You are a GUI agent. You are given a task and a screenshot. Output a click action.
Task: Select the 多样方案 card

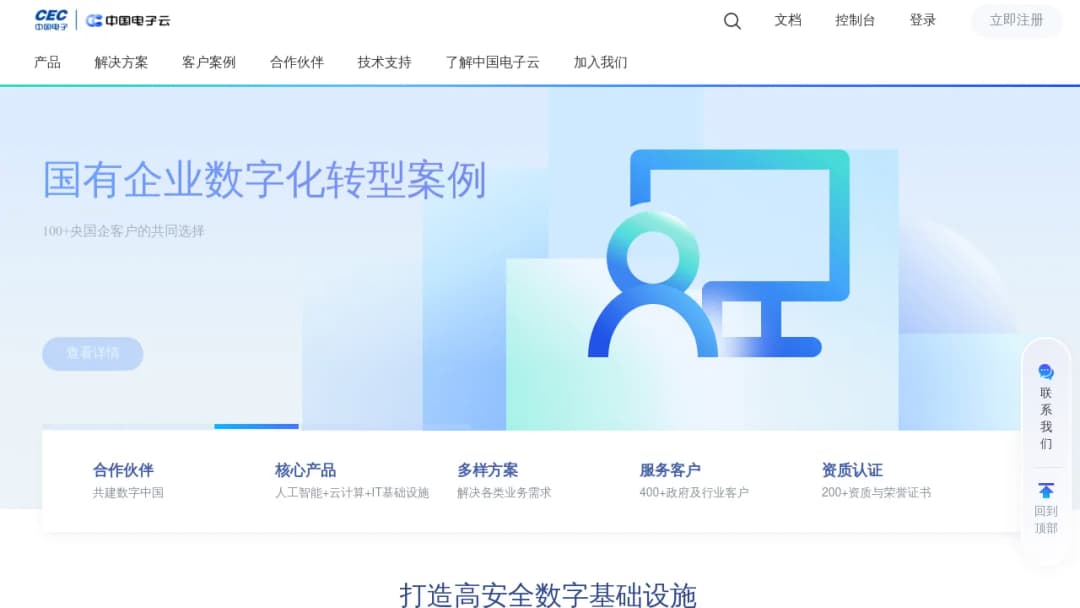504,480
